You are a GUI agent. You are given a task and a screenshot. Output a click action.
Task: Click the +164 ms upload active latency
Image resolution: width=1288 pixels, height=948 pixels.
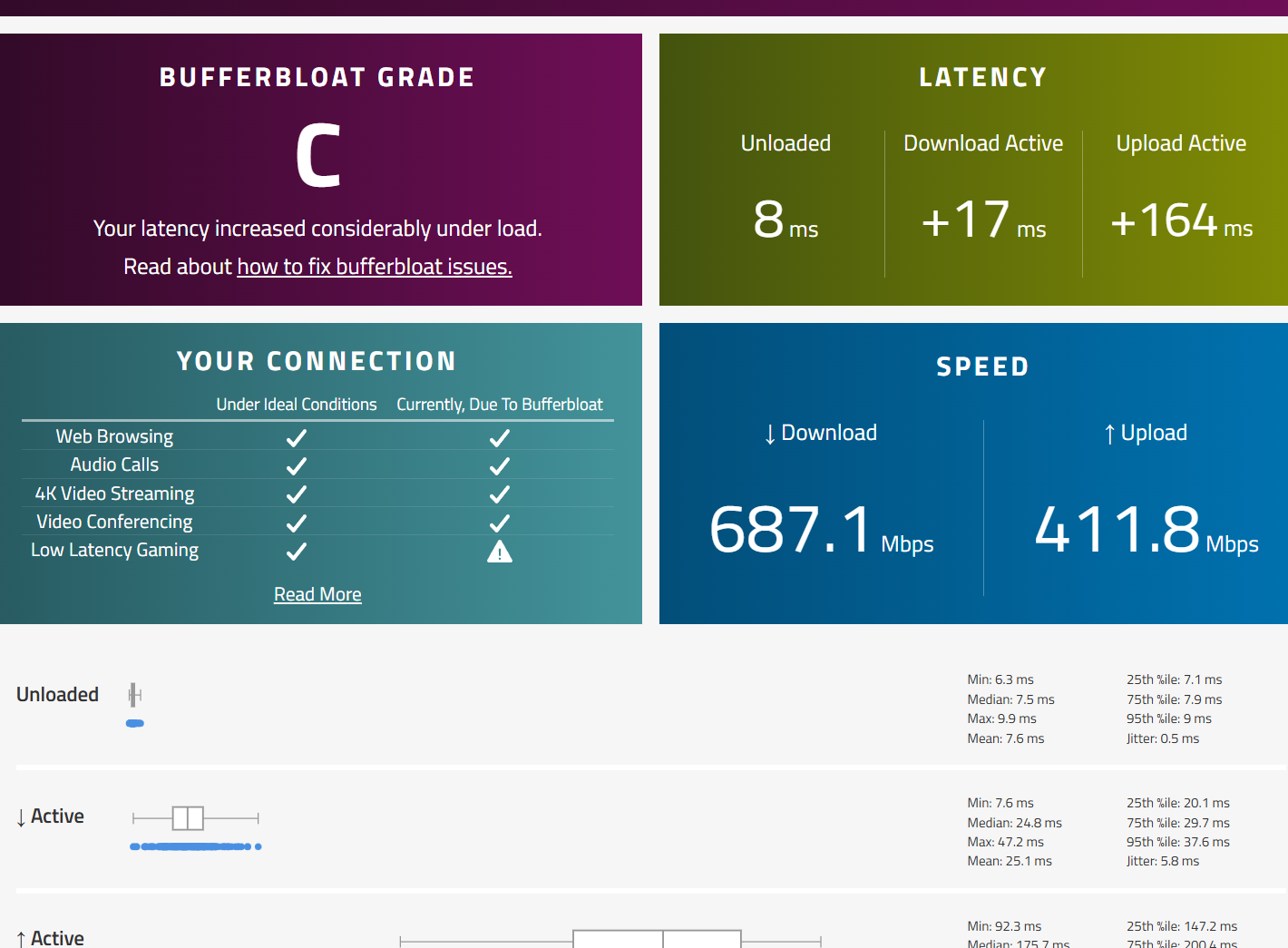click(x=1181, y=220)
